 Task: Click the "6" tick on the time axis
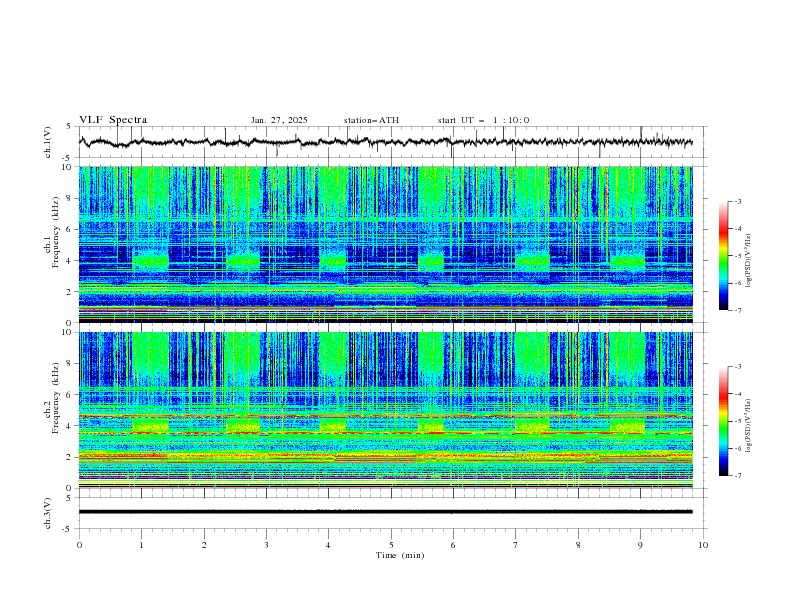pyautogui.click(x=454, y=545)
